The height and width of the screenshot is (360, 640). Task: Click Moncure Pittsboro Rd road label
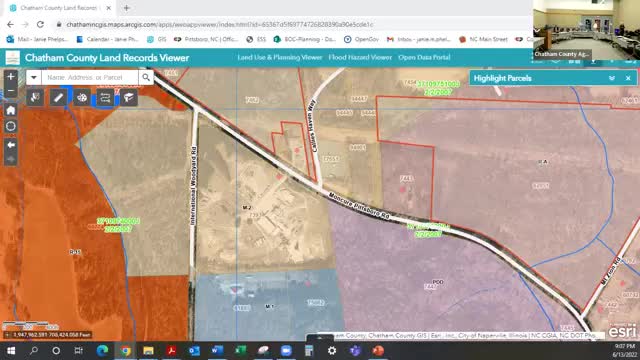tap(359, 207)
